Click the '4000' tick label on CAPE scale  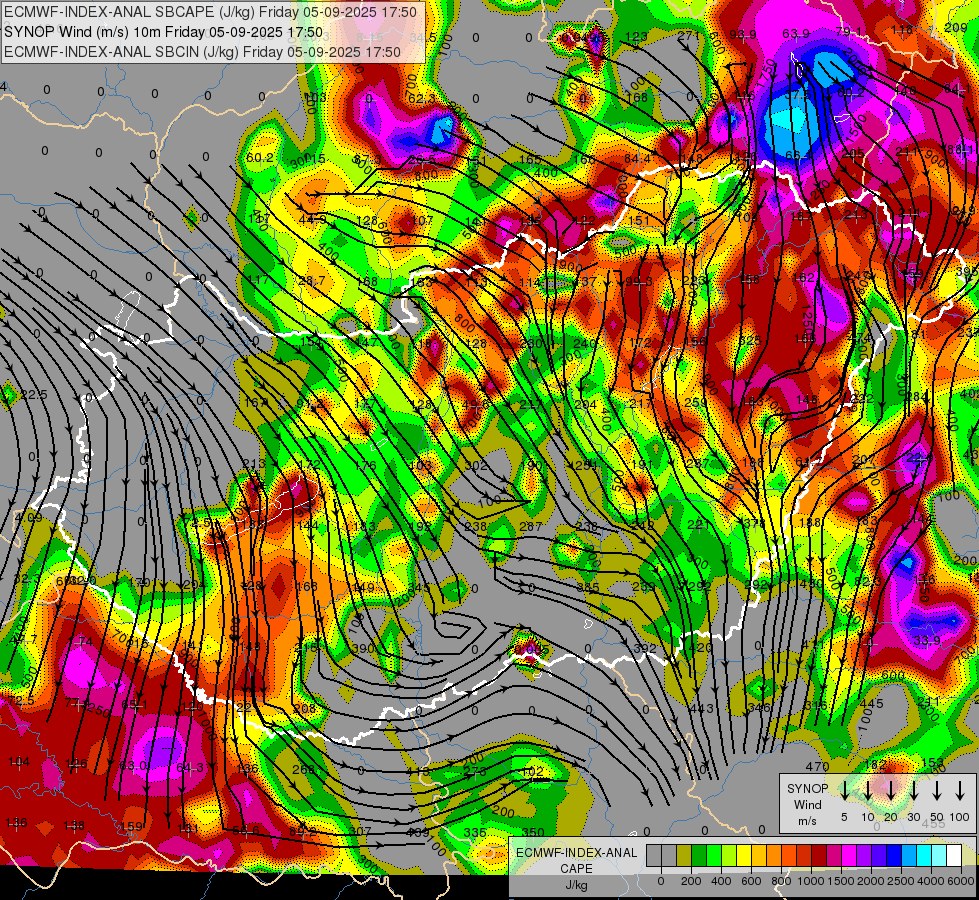pos(931,881)
